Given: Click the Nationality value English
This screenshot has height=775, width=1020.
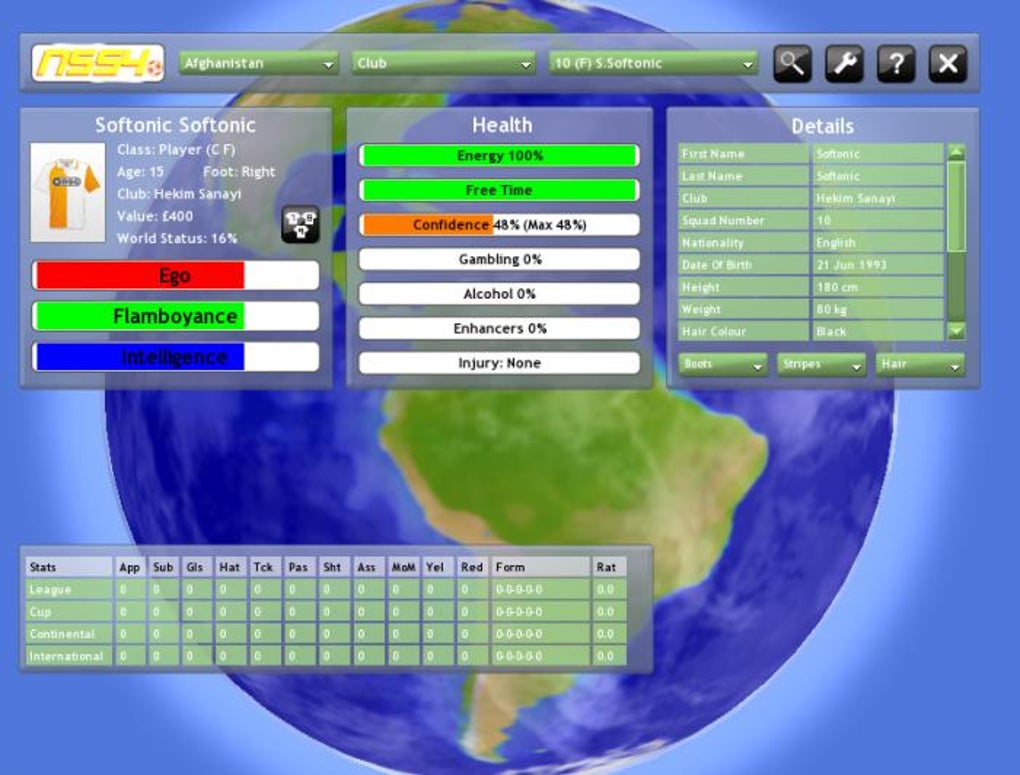Looking at the screenshot, I should coord(878,242).
